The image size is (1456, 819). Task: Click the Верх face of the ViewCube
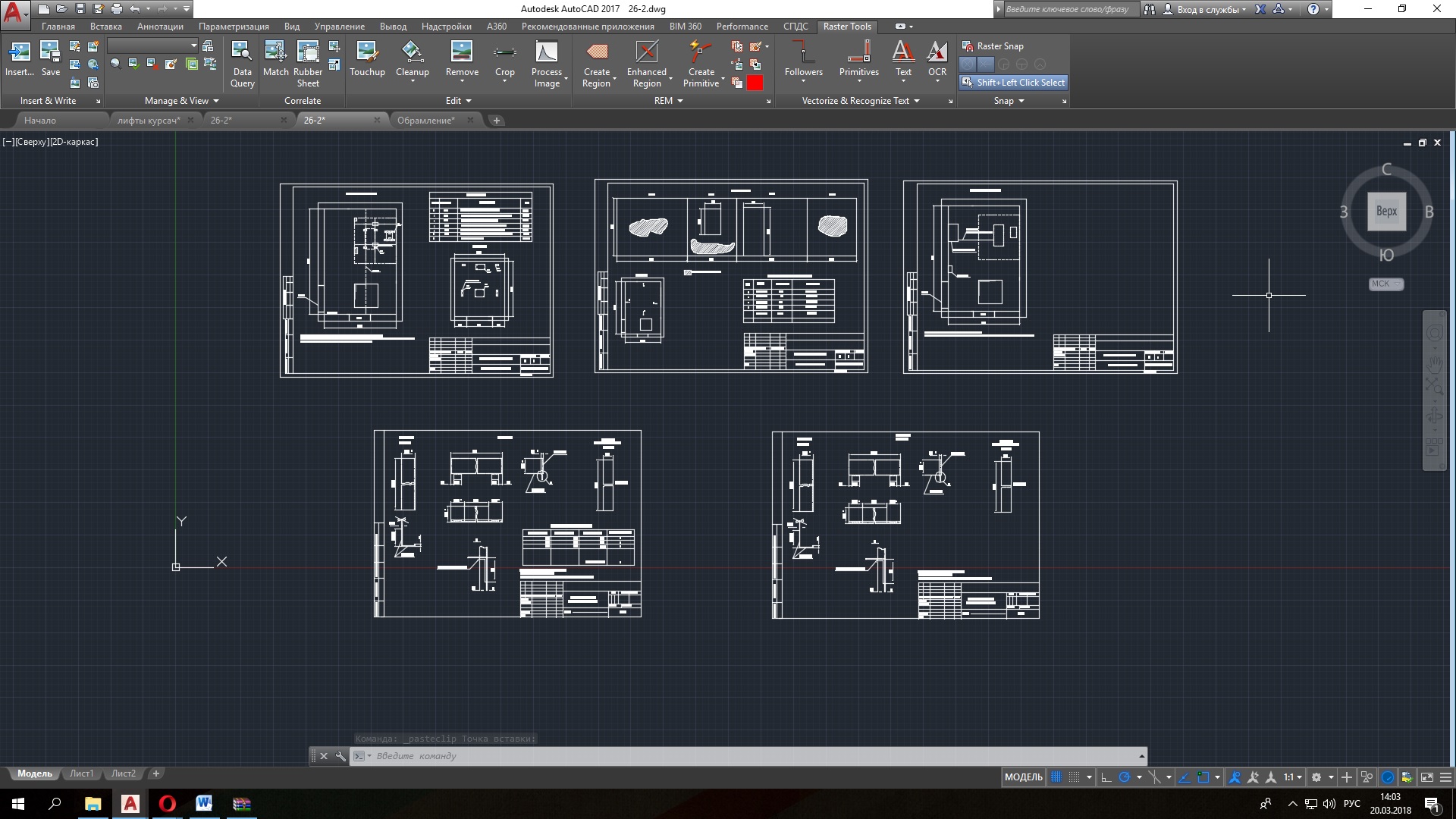[1386, 212]
